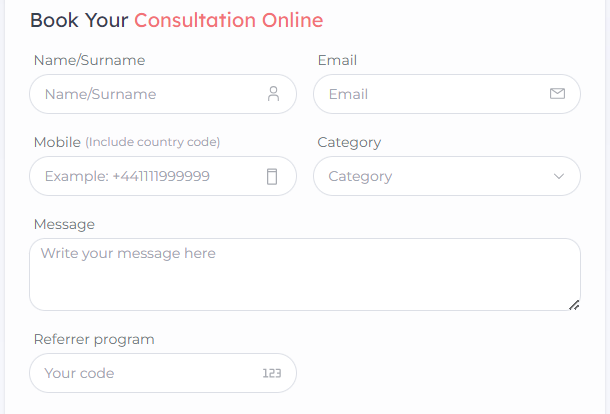Click the phone icon in Mobile field
The width and height of the screenshot is (610, 414).
click(272, 176)
